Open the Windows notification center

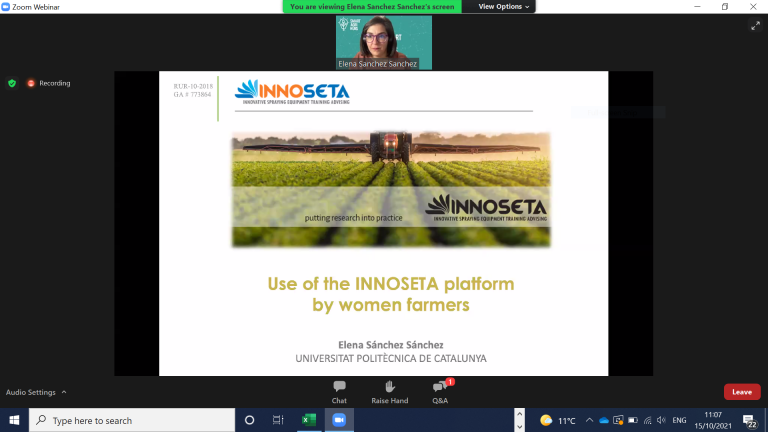click(749, 420)
